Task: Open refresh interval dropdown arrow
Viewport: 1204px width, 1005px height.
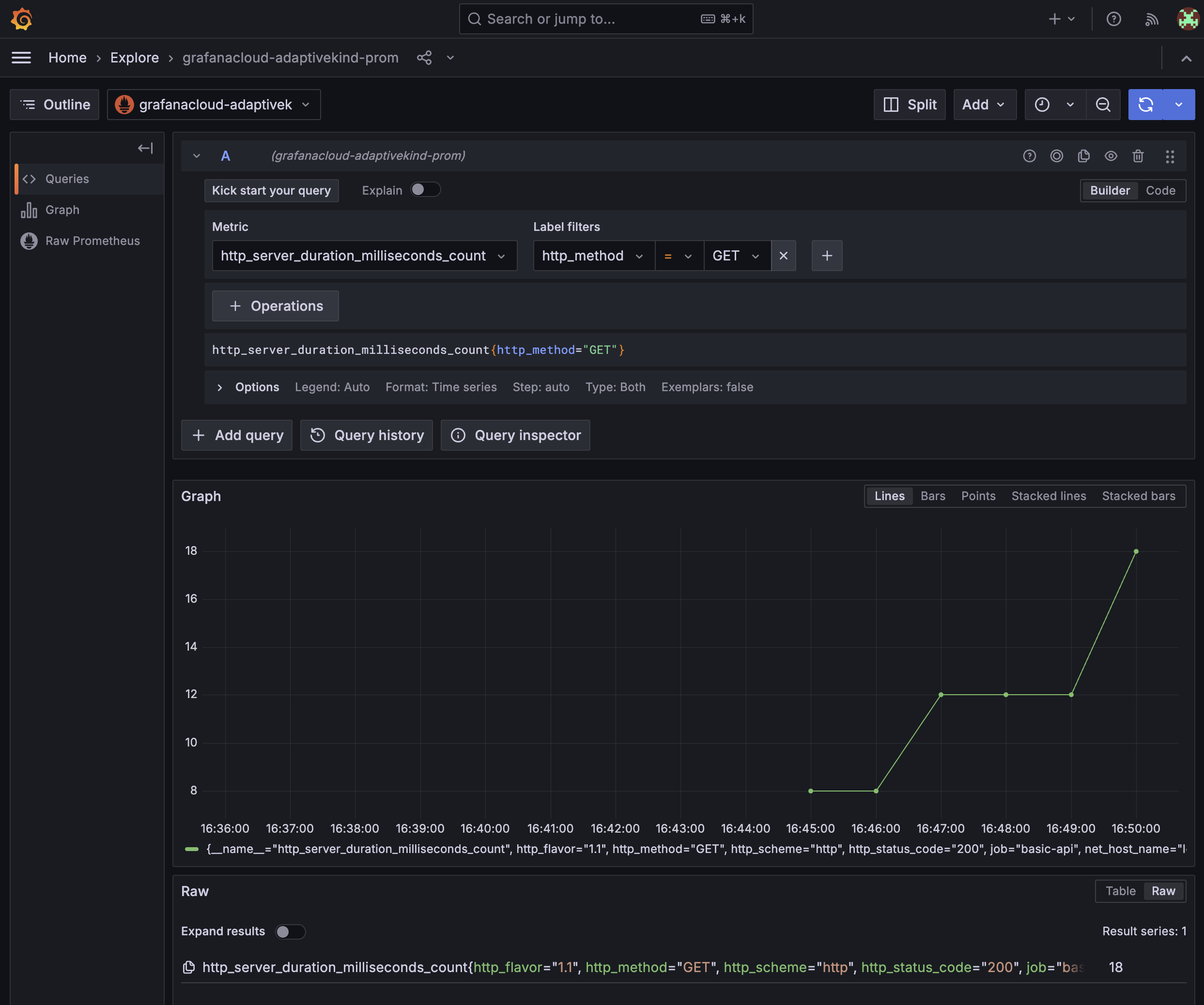Action: click(1179, 104)
